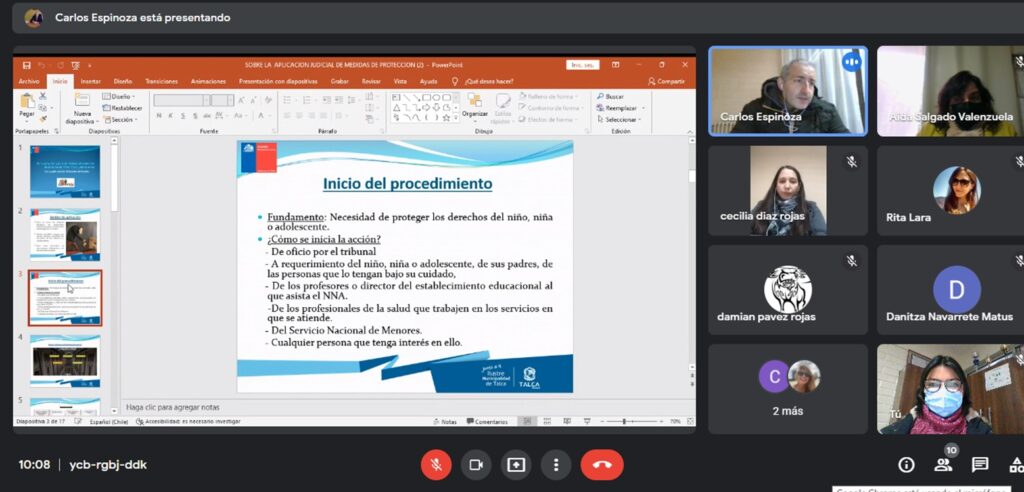Open the three-dot more options menu

[x=555, y=464]
